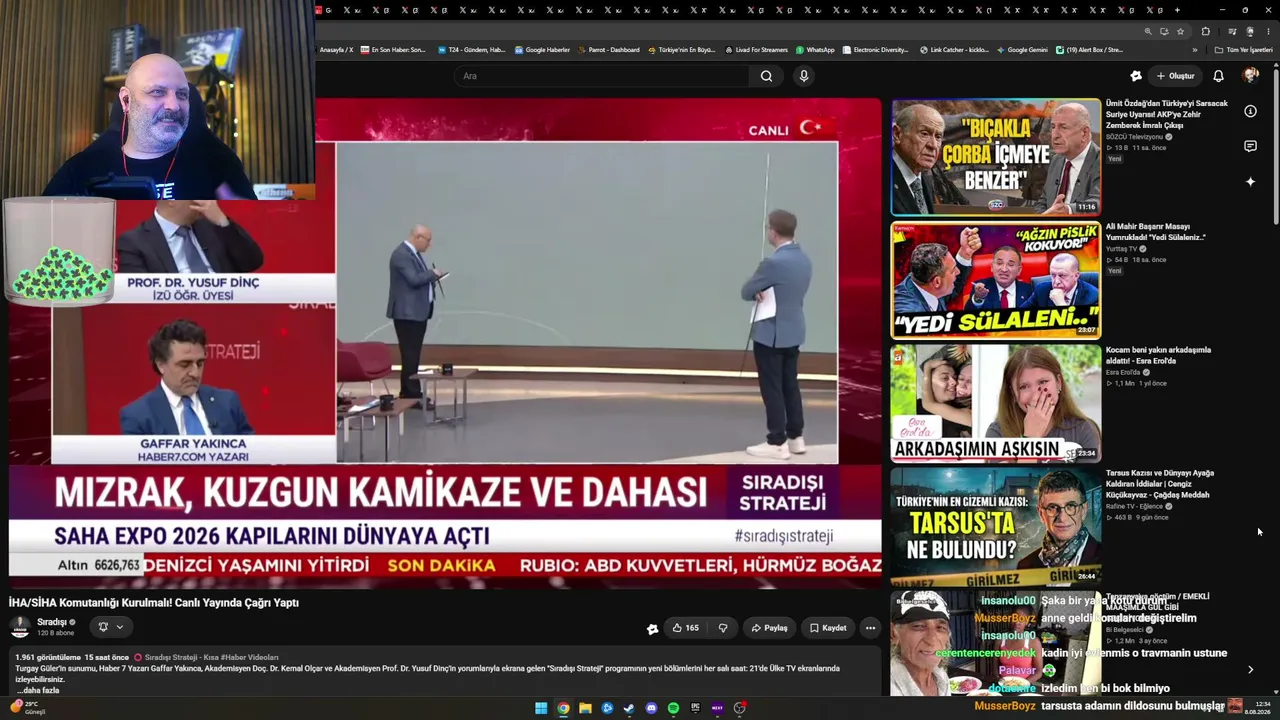Open the 'Tarsus Kazısı ve Dünyayı Ayağa' title
This screenshot has height=720, width=1280.
pos(1160,484)
